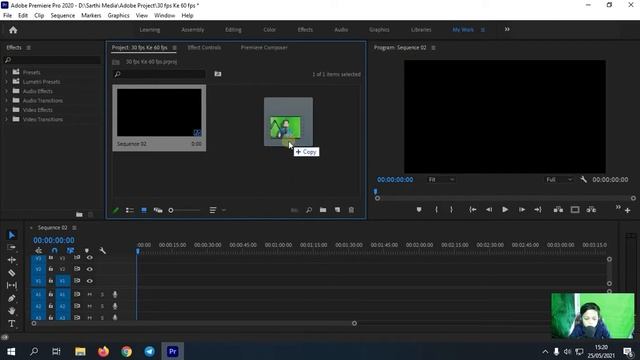
Task: Select the Pen tool
Action: pos(11,298)
